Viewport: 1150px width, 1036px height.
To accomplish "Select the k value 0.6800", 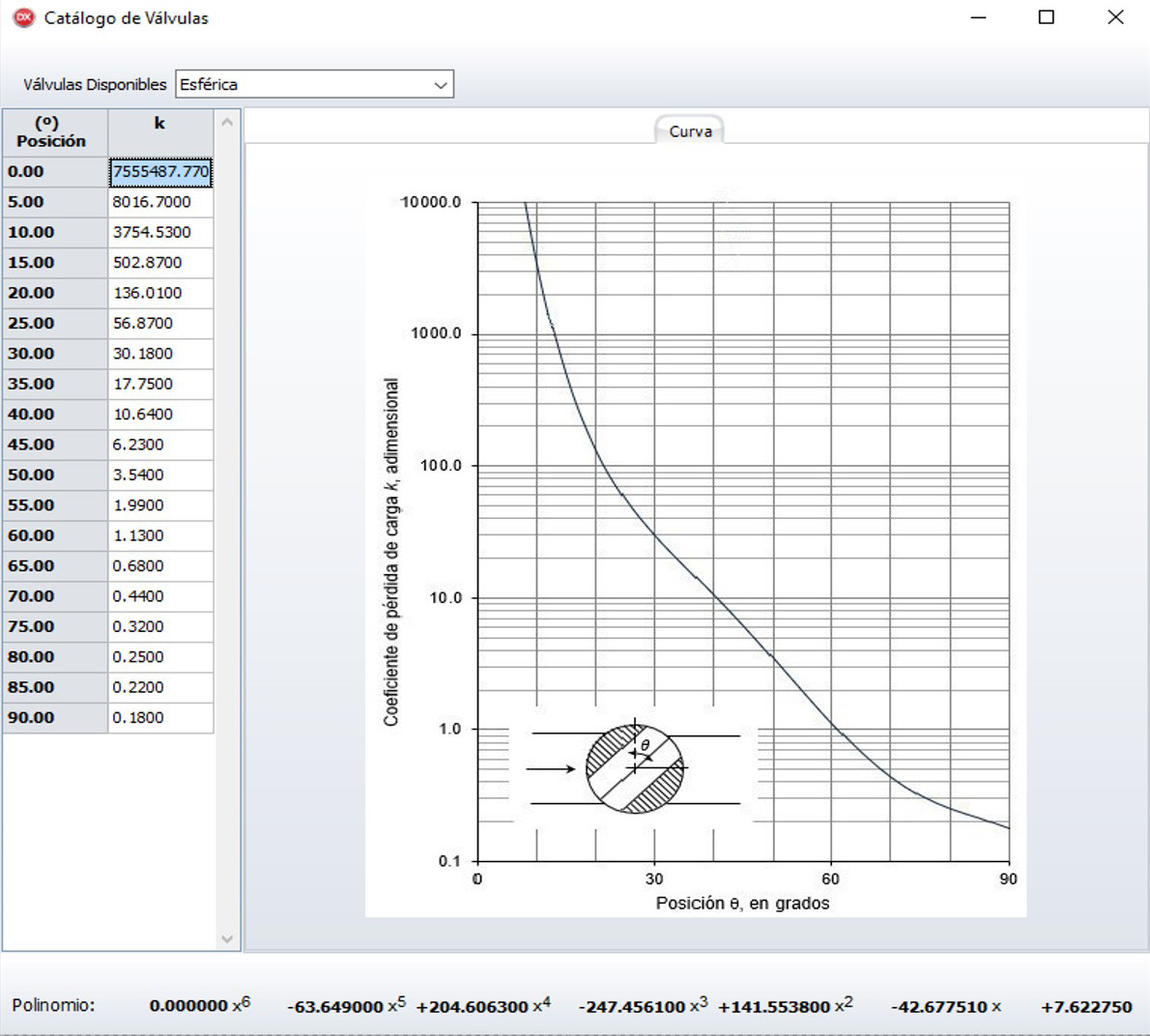I will point(160,566).
